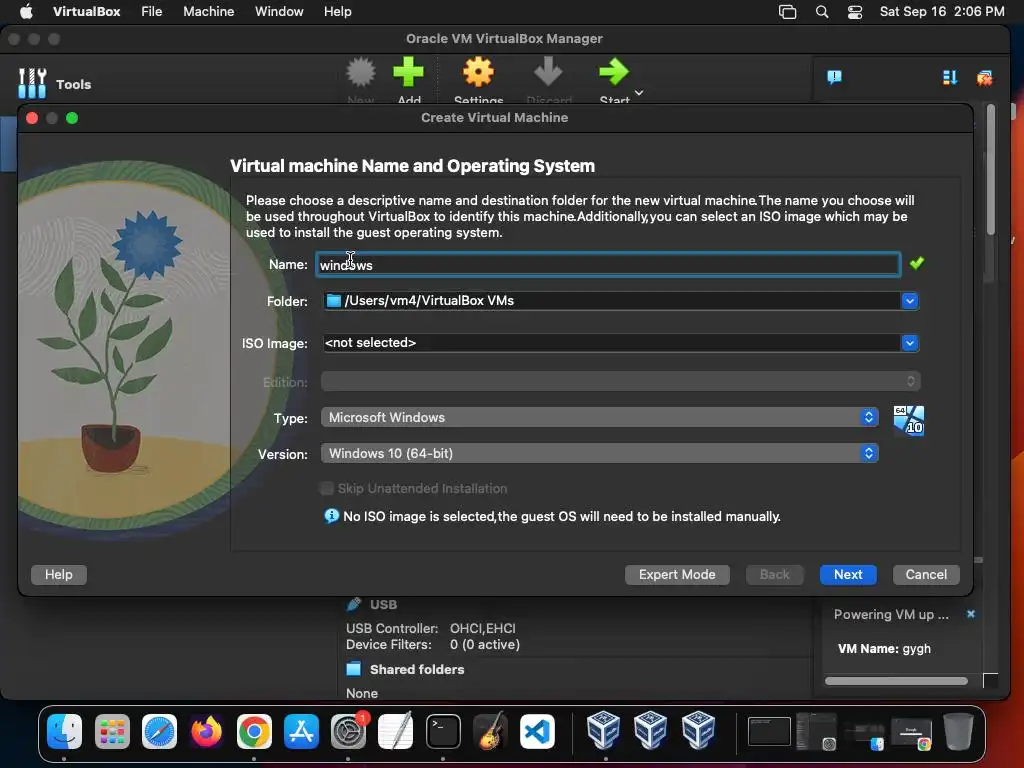The image size is (1024, 768).
Task: Open TextEdit from the Dock
Action: pyautogui.click(x=396, y=731)
